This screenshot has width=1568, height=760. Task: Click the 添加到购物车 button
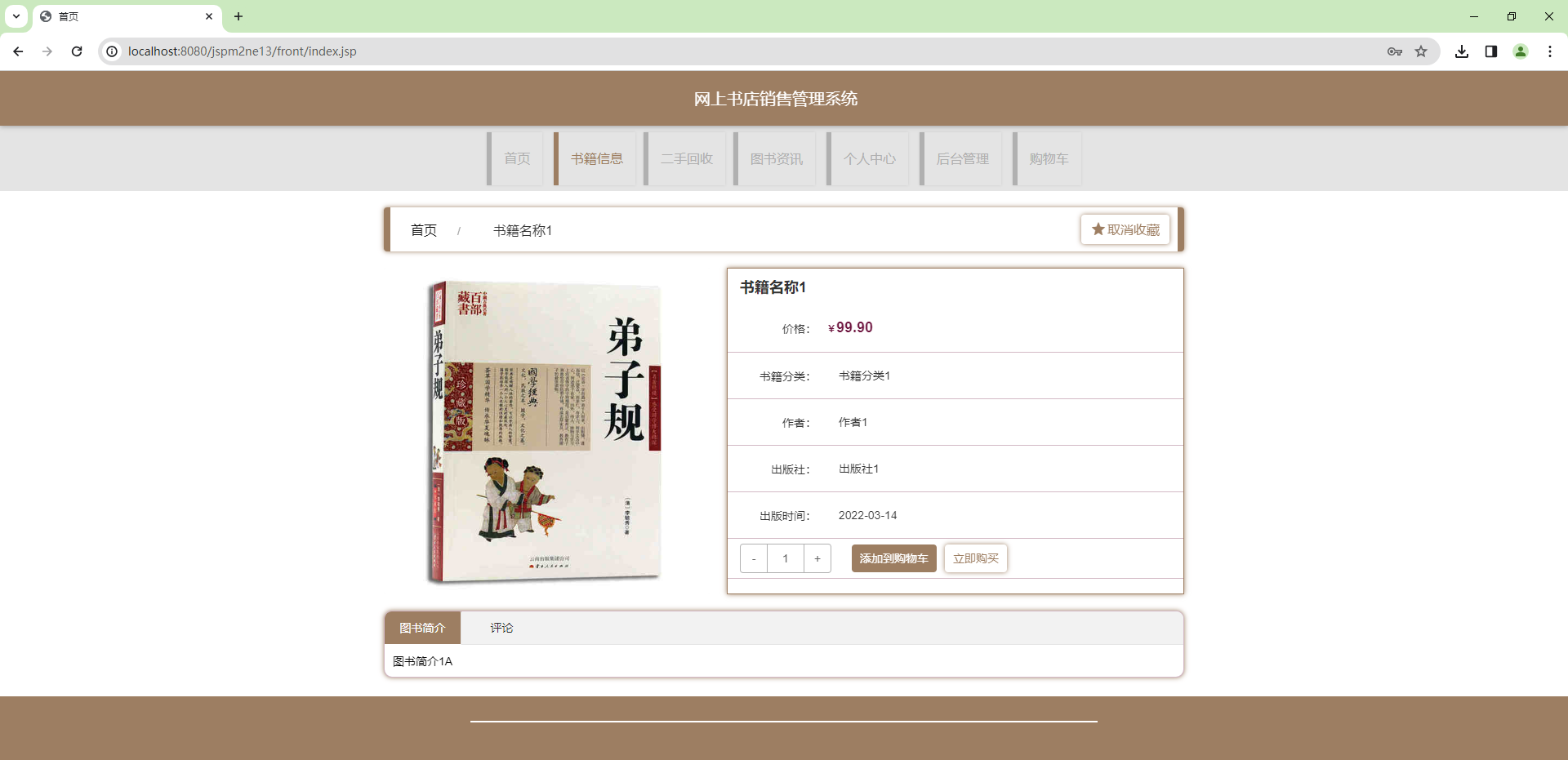tap(893, 558)
